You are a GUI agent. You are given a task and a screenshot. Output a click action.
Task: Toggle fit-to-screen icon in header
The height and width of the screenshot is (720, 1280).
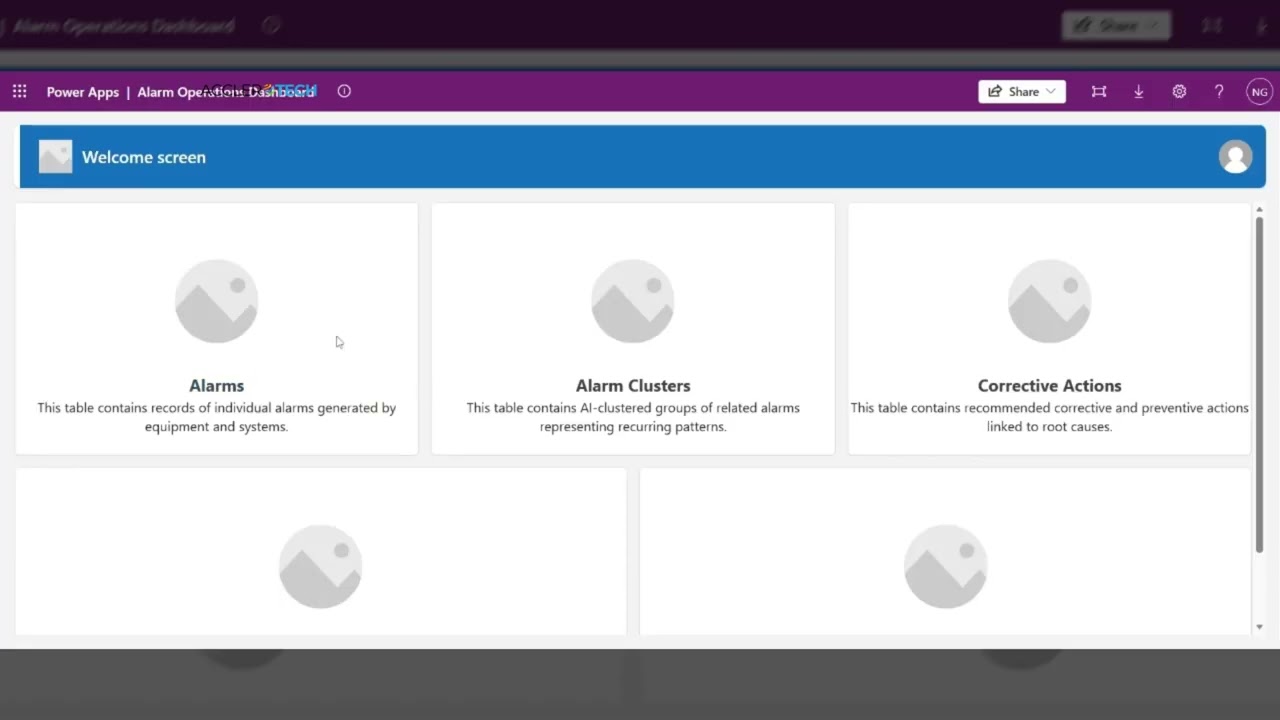pos(1099,91)
